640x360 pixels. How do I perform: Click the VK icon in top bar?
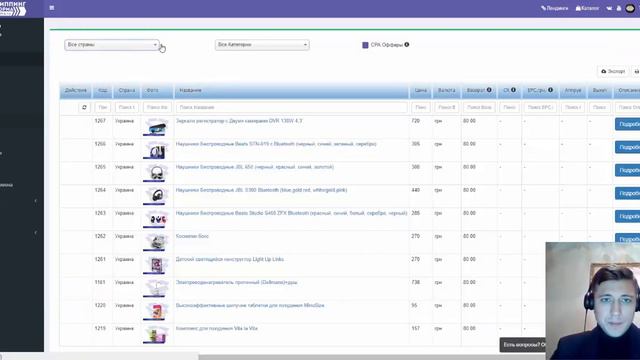[609, 8]
